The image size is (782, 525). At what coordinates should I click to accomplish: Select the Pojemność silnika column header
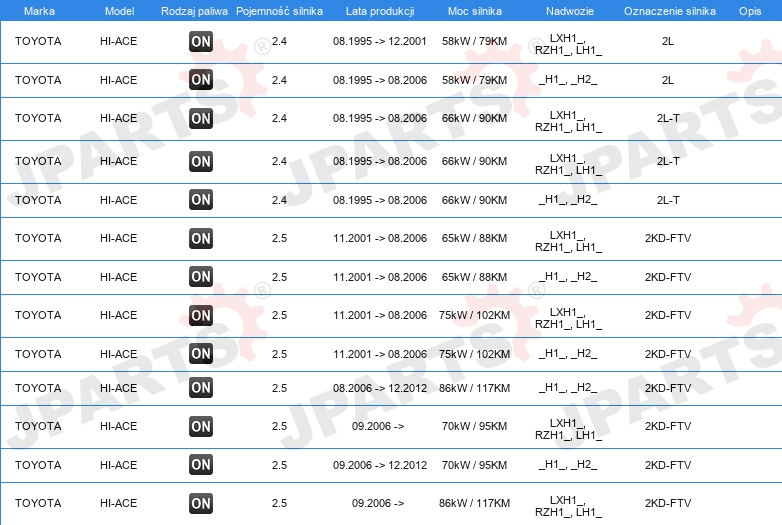pos(279,11)
